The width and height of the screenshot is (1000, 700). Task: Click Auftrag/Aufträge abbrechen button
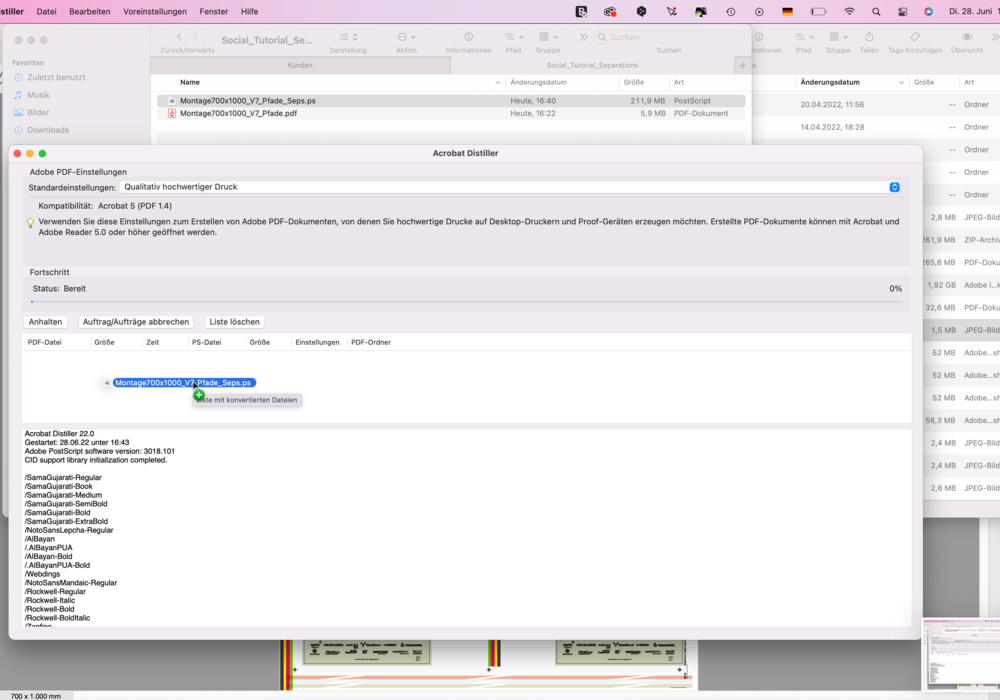coord(136,322)
